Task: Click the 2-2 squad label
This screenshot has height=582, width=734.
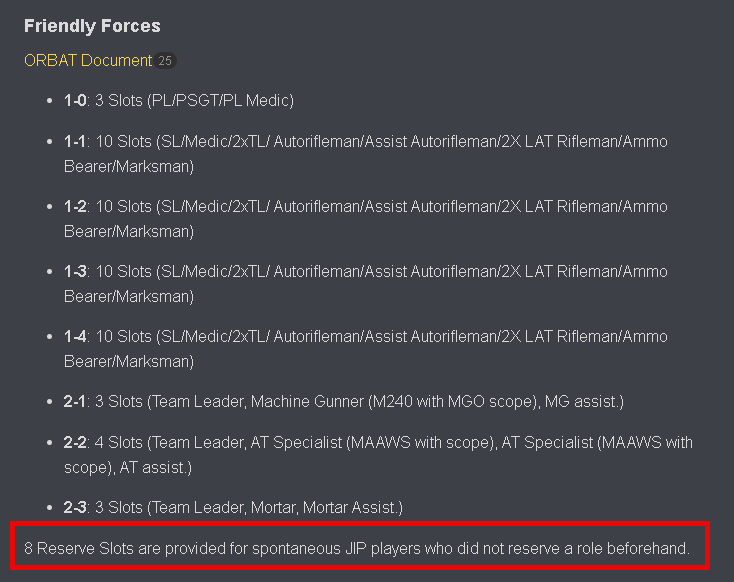Action: click(75, 442)
